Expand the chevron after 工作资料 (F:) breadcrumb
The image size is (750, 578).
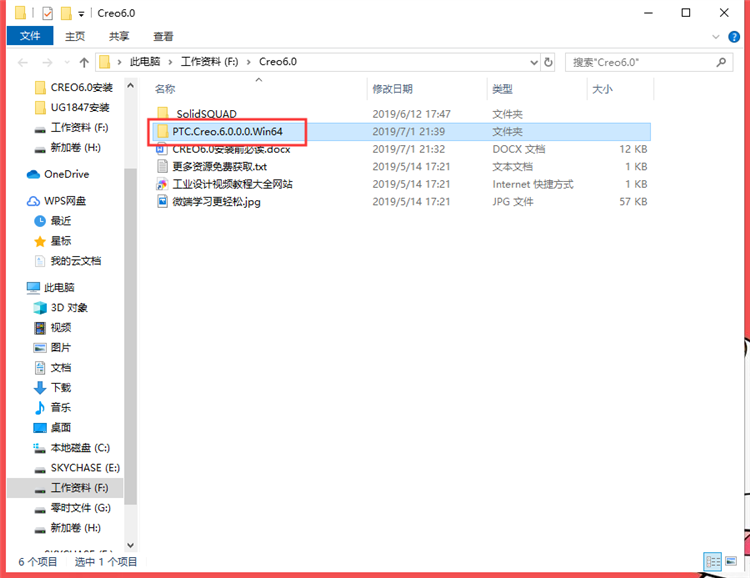(248, 62)
